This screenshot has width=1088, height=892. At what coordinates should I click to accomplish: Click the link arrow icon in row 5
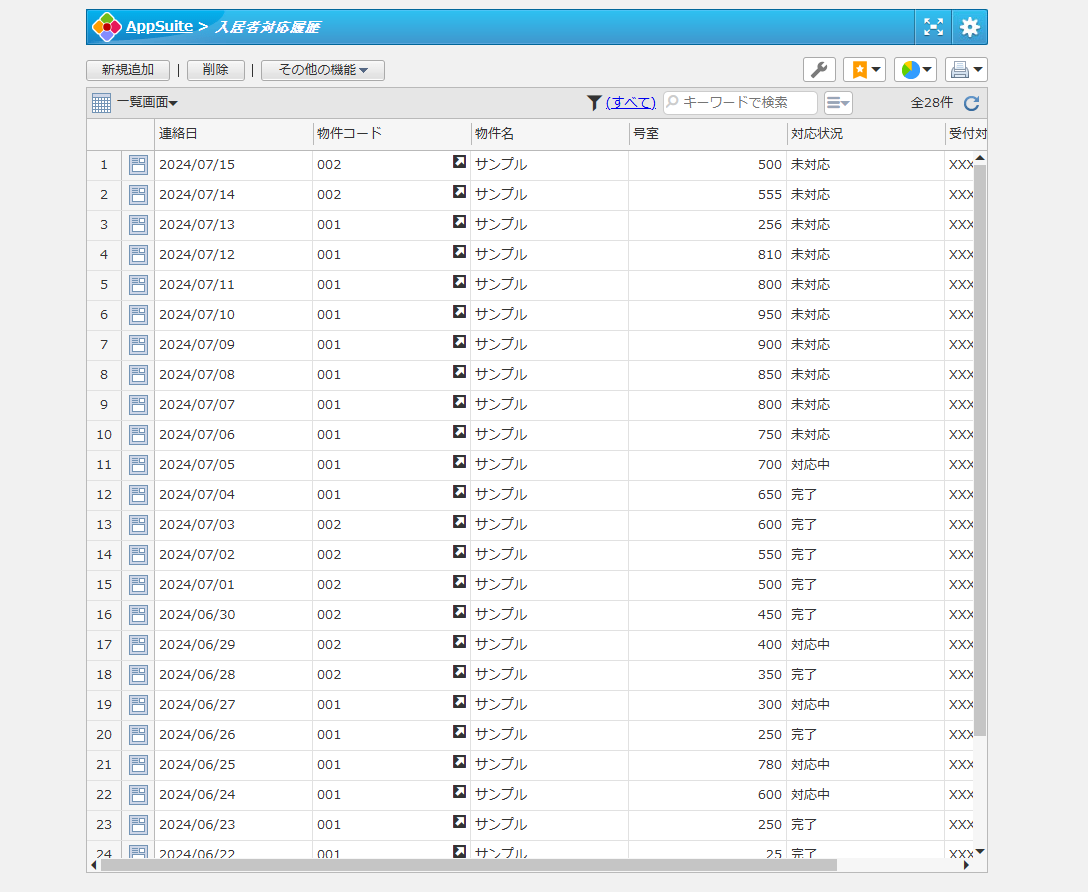pos(459,282)
